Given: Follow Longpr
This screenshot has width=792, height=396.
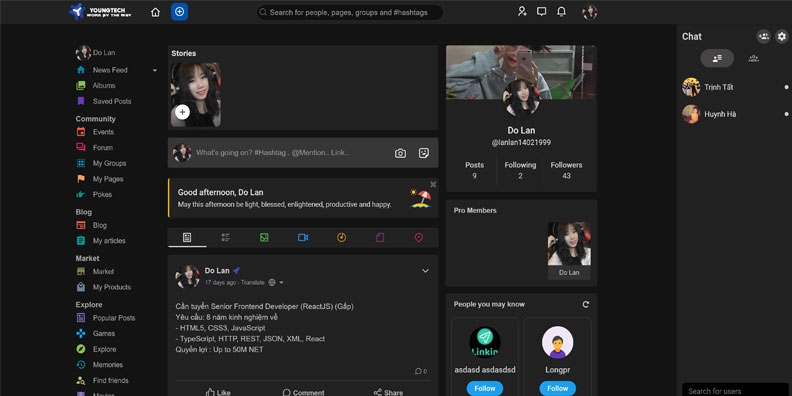Looking at the screenshot, I should (x=558, y=388).
